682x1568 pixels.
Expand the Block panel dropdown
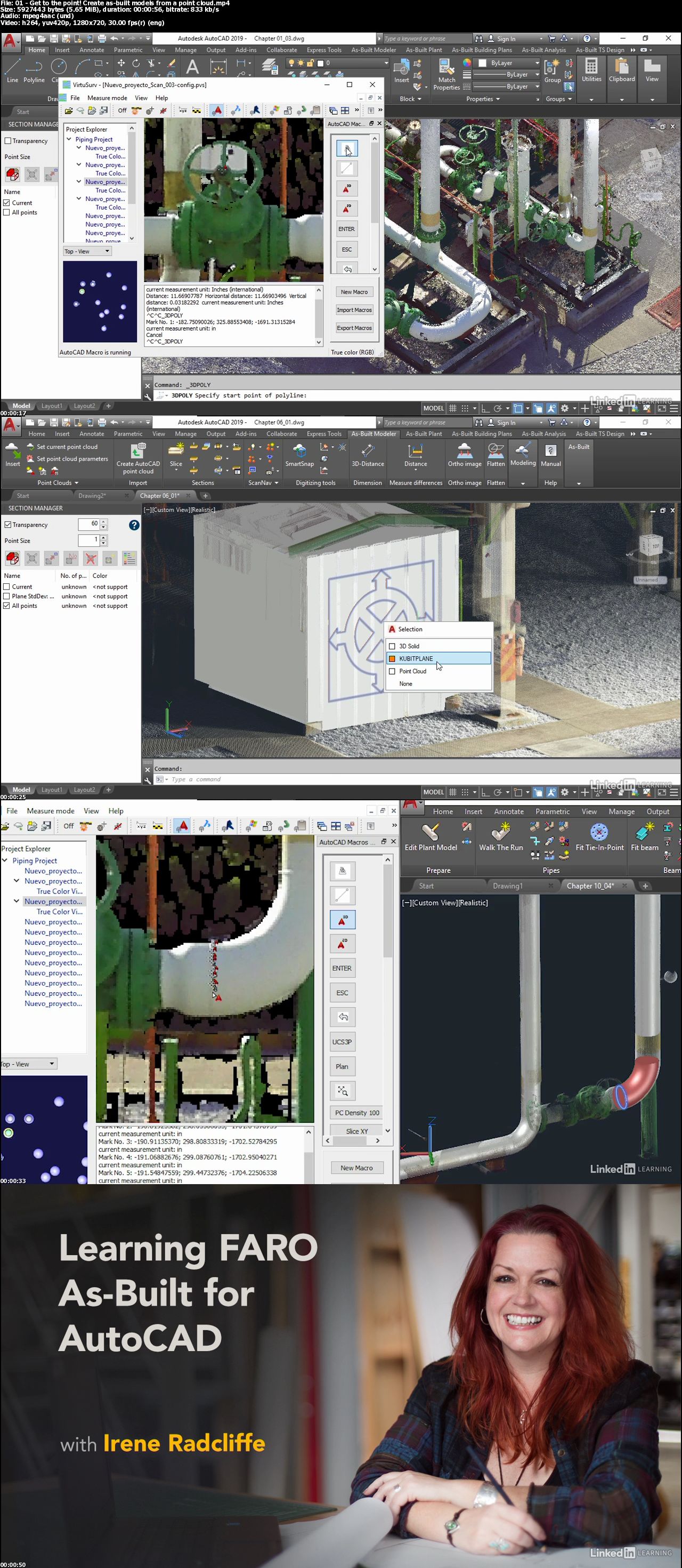point(410,99)
